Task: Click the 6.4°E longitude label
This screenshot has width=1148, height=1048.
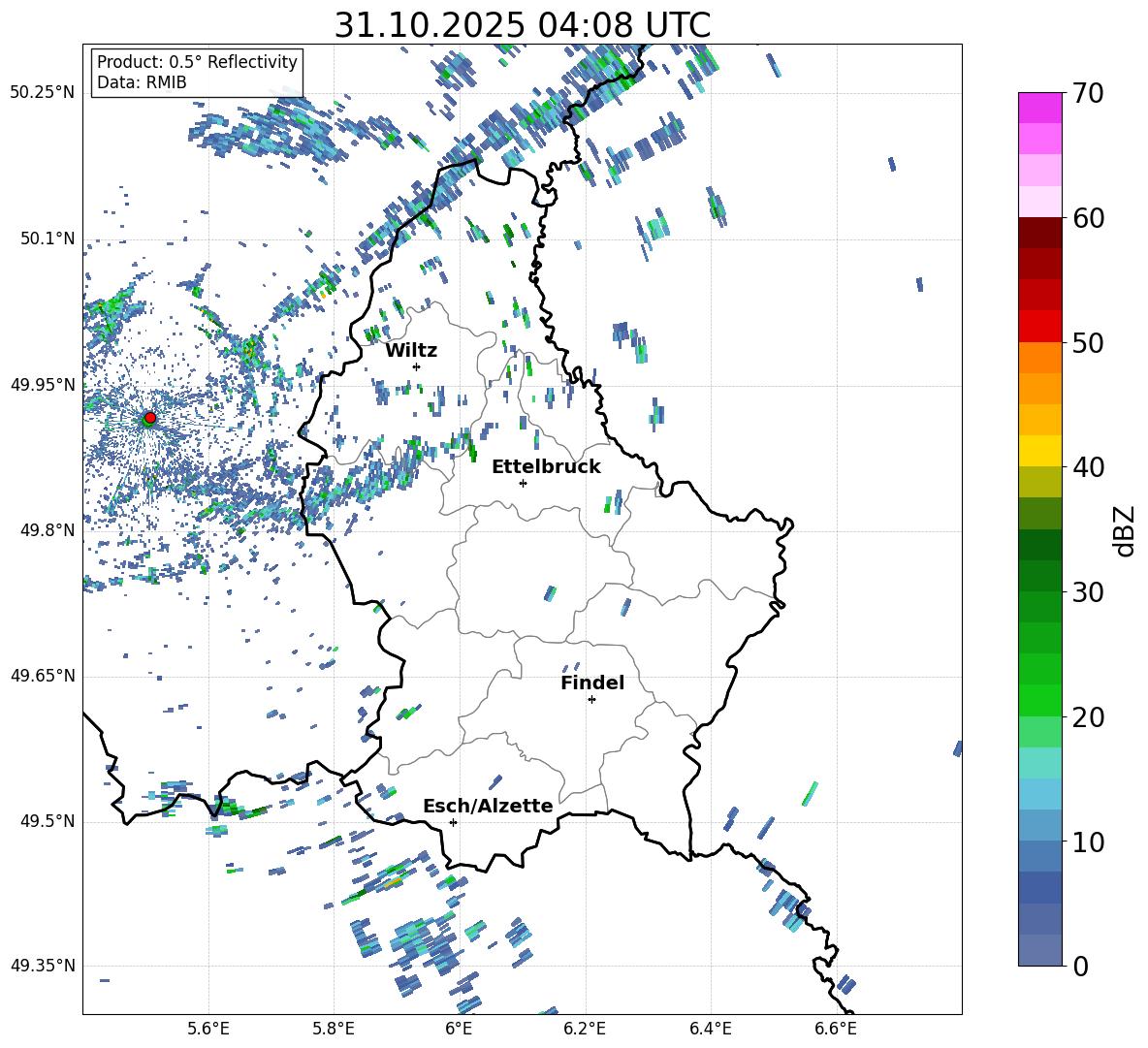Action: click(710, 1029)
